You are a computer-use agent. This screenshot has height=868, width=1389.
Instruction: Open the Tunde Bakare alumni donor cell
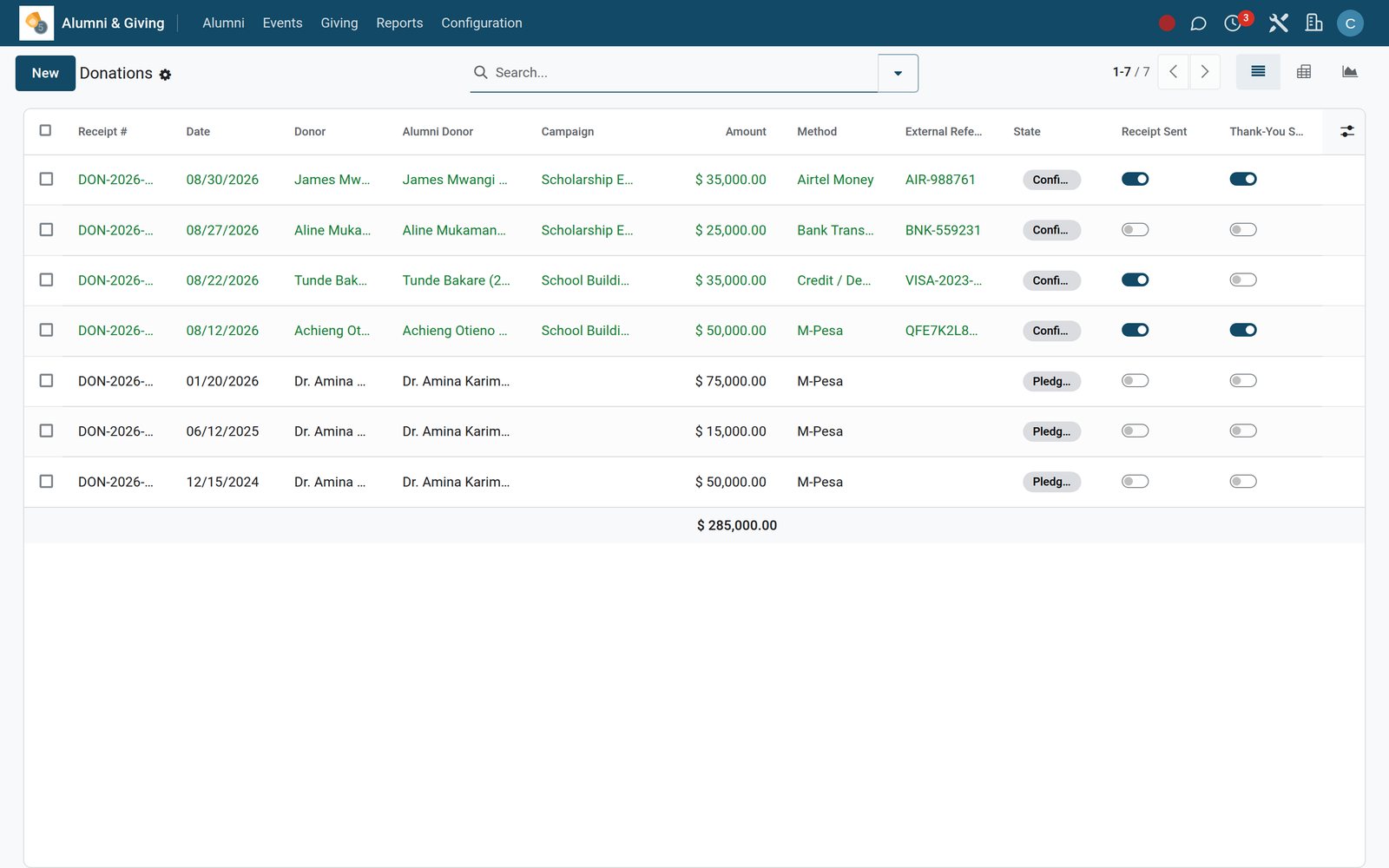coord(456,280)
